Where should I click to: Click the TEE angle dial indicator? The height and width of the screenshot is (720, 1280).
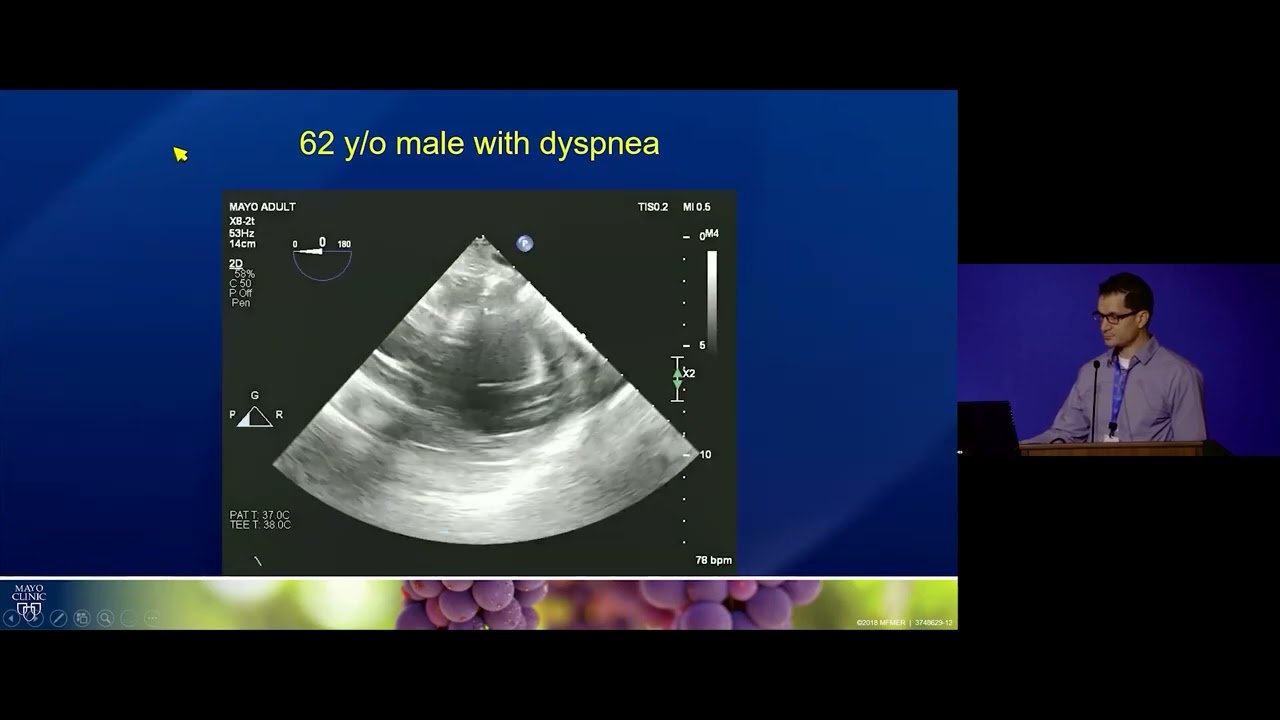click(x=322, y=258)
